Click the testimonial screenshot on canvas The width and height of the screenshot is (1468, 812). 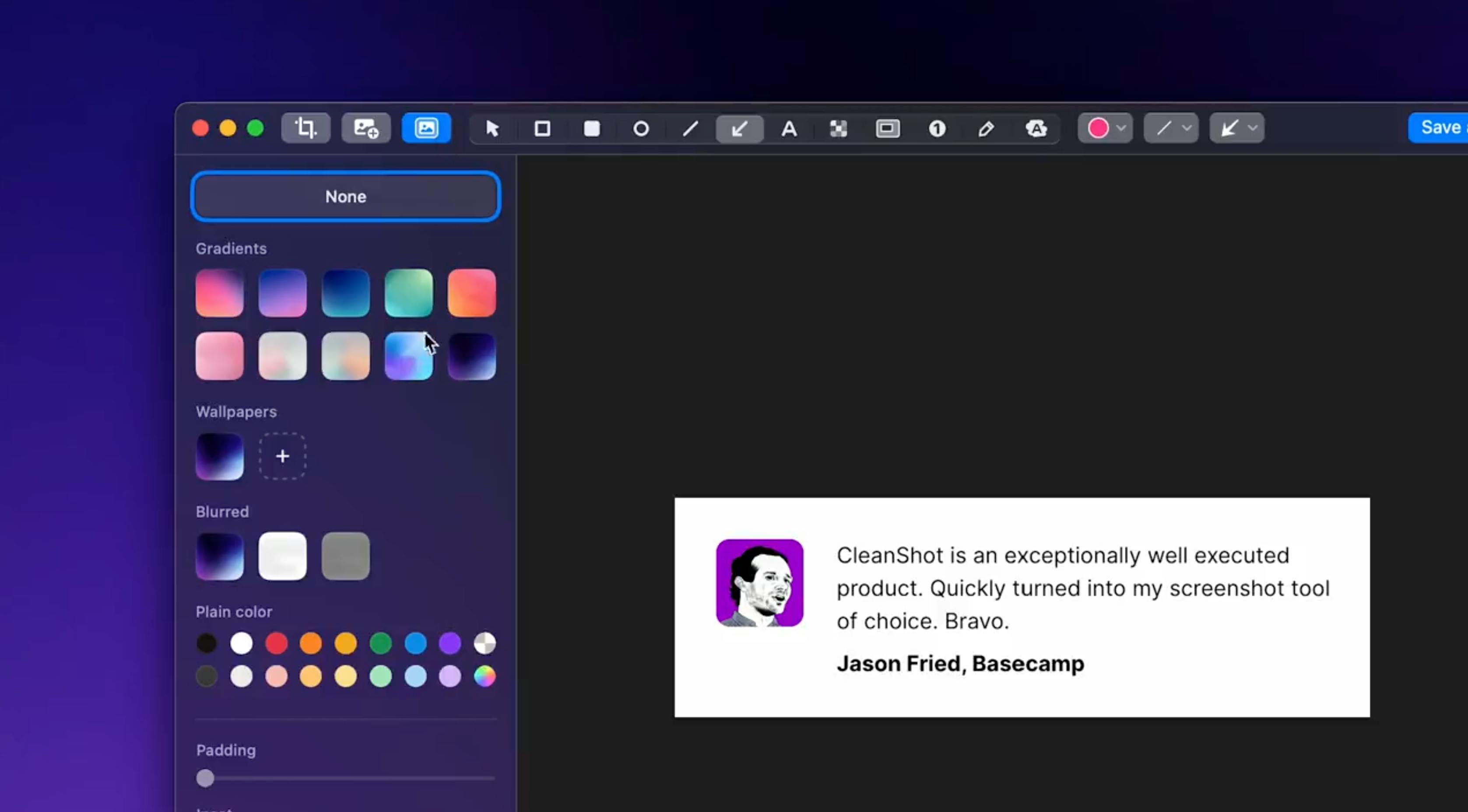[x=1022, y=607]
